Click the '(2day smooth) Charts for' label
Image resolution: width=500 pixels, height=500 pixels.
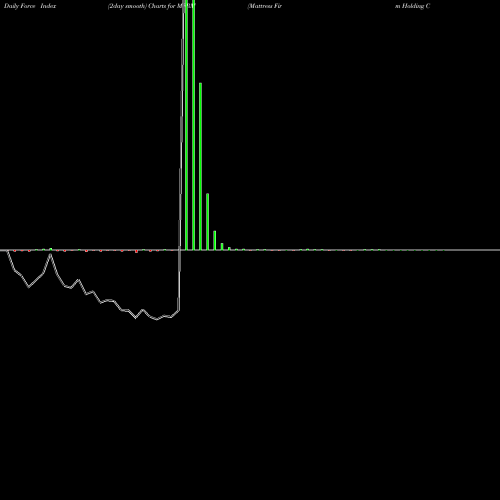[142, 6]
